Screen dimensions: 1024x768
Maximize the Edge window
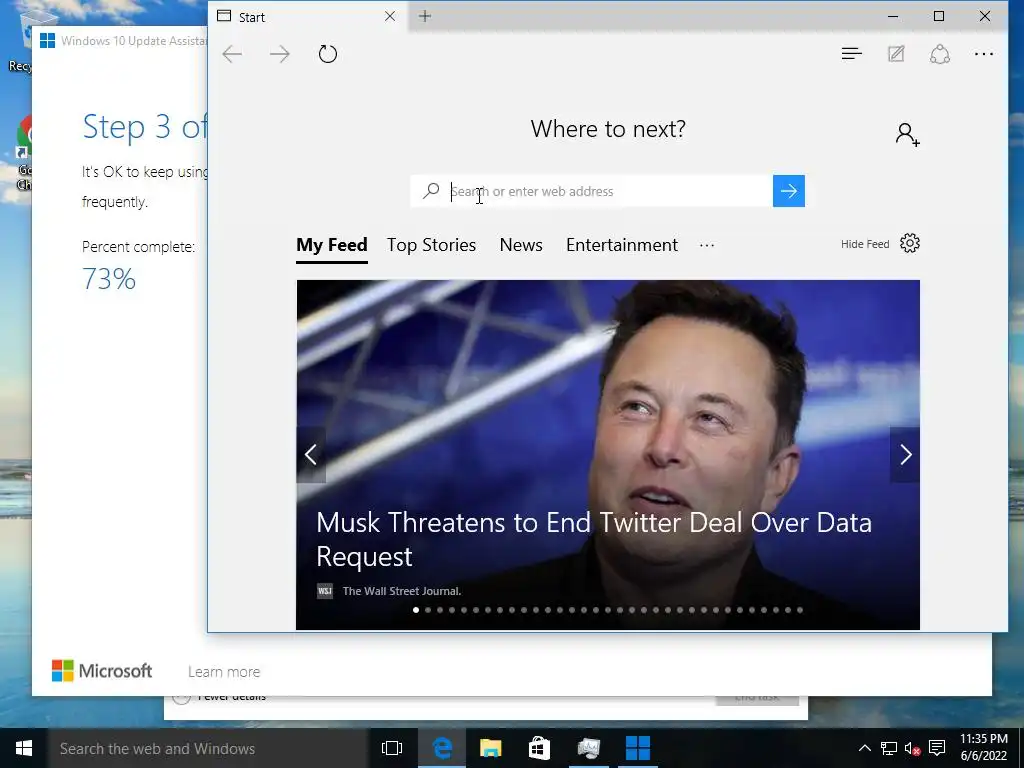click(x=938, y=16)
